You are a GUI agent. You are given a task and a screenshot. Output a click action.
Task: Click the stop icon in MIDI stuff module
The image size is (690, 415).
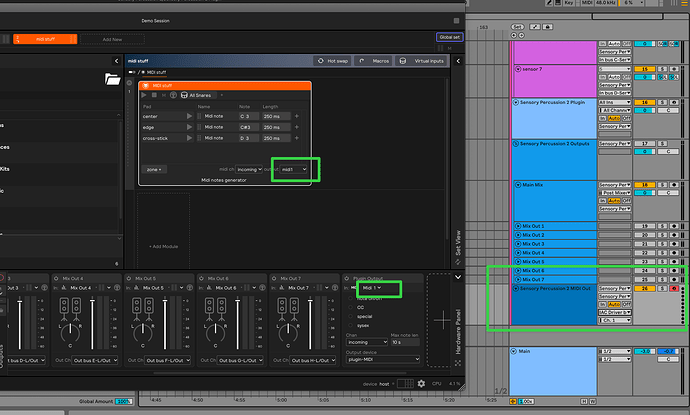point(154,95)
